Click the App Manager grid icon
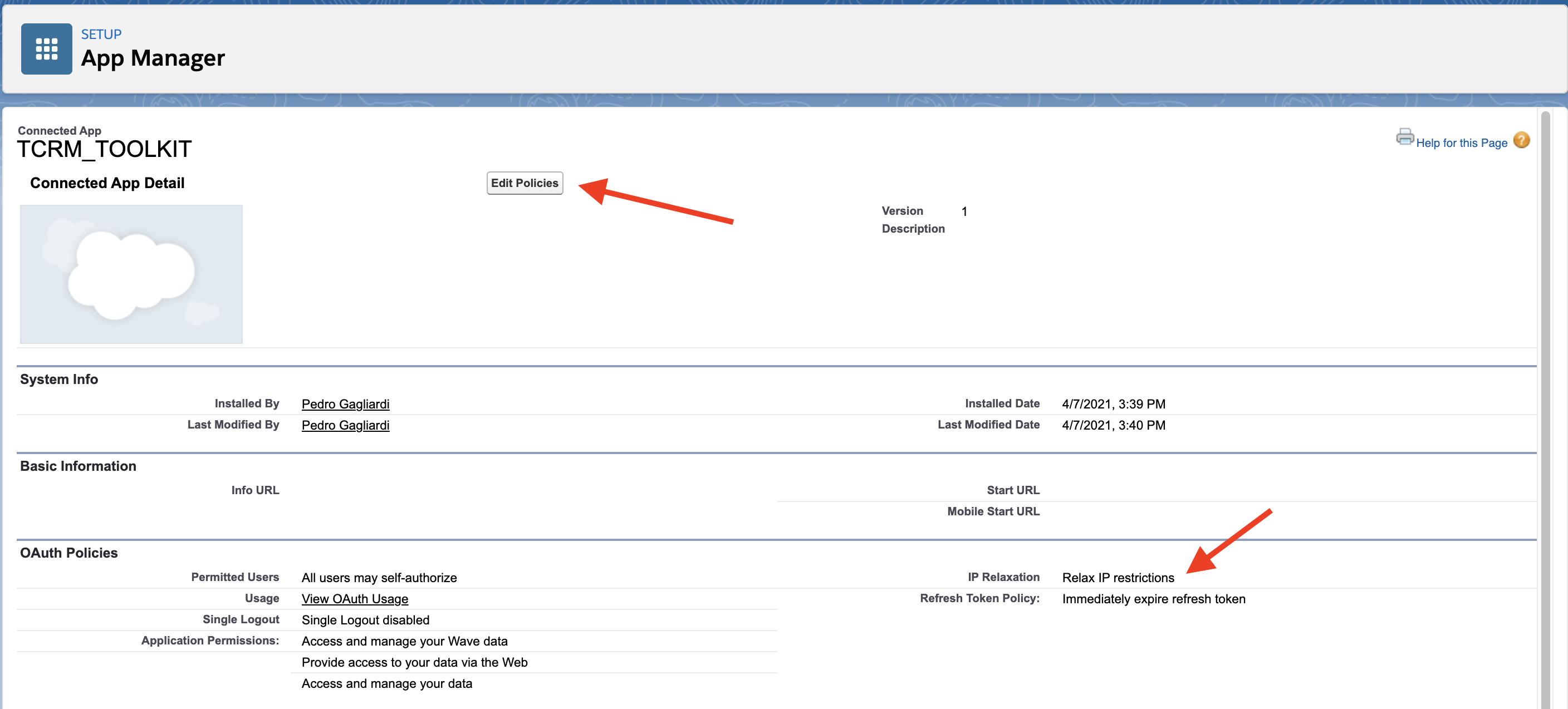The image size is (1568, 709). (x=46, y=48)
